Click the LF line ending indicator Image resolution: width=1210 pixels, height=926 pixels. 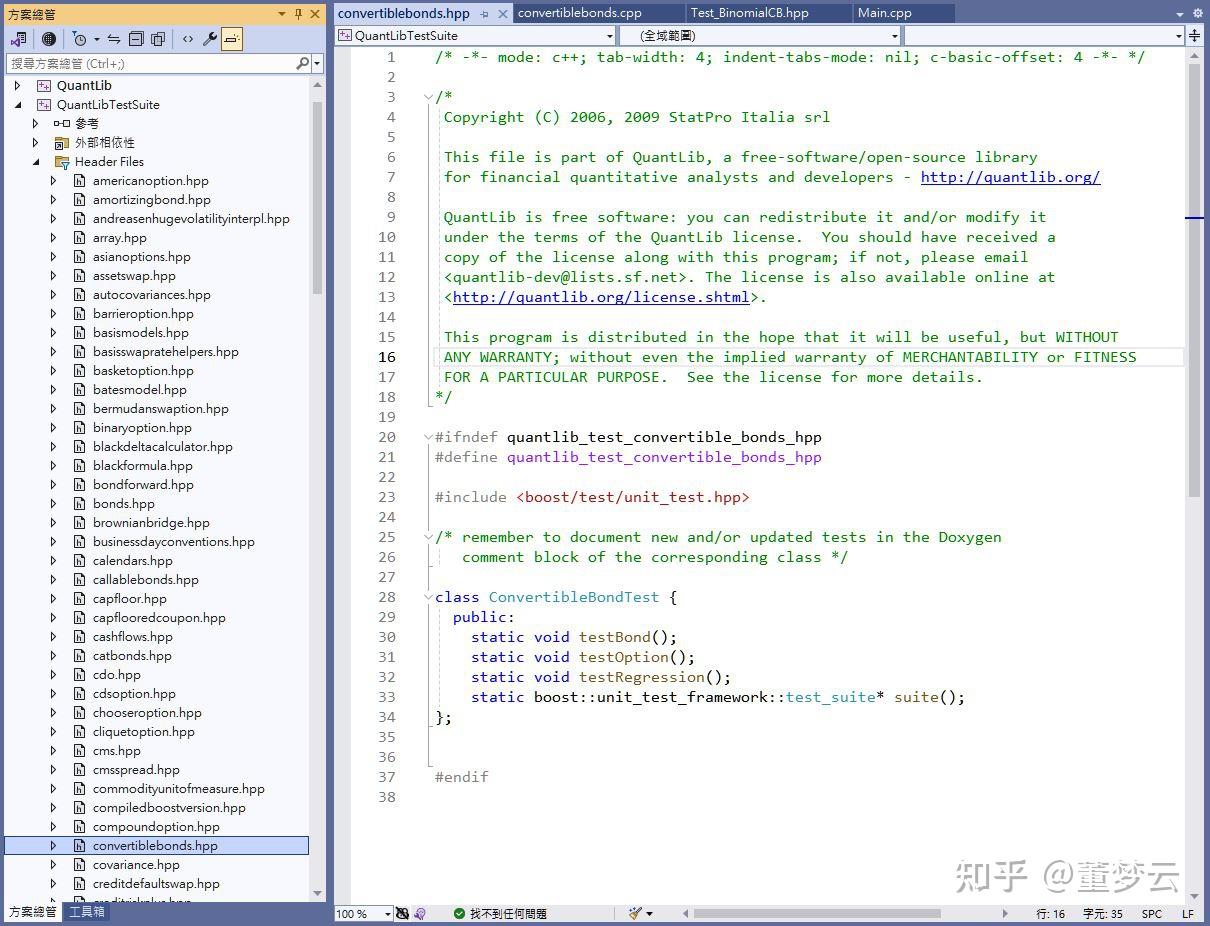tap(1188, 914)
